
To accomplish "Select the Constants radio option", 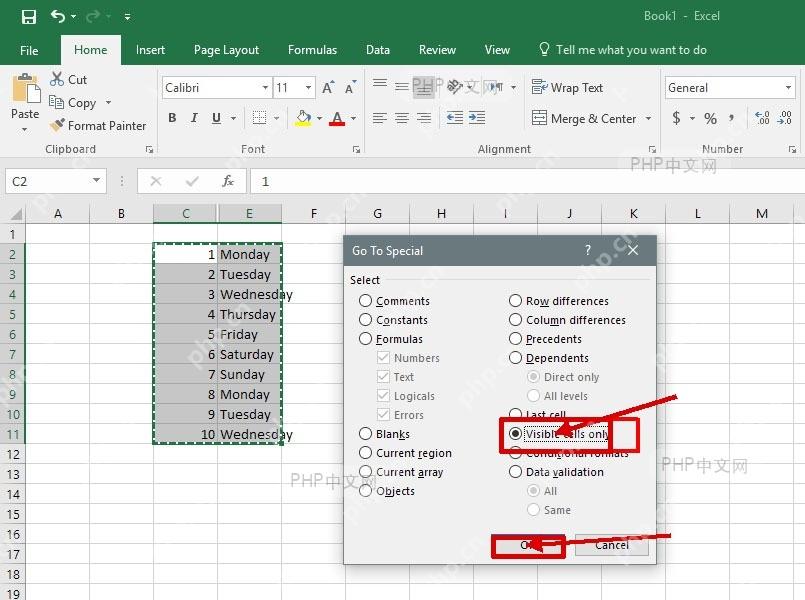I will click(x=365, y=320).
